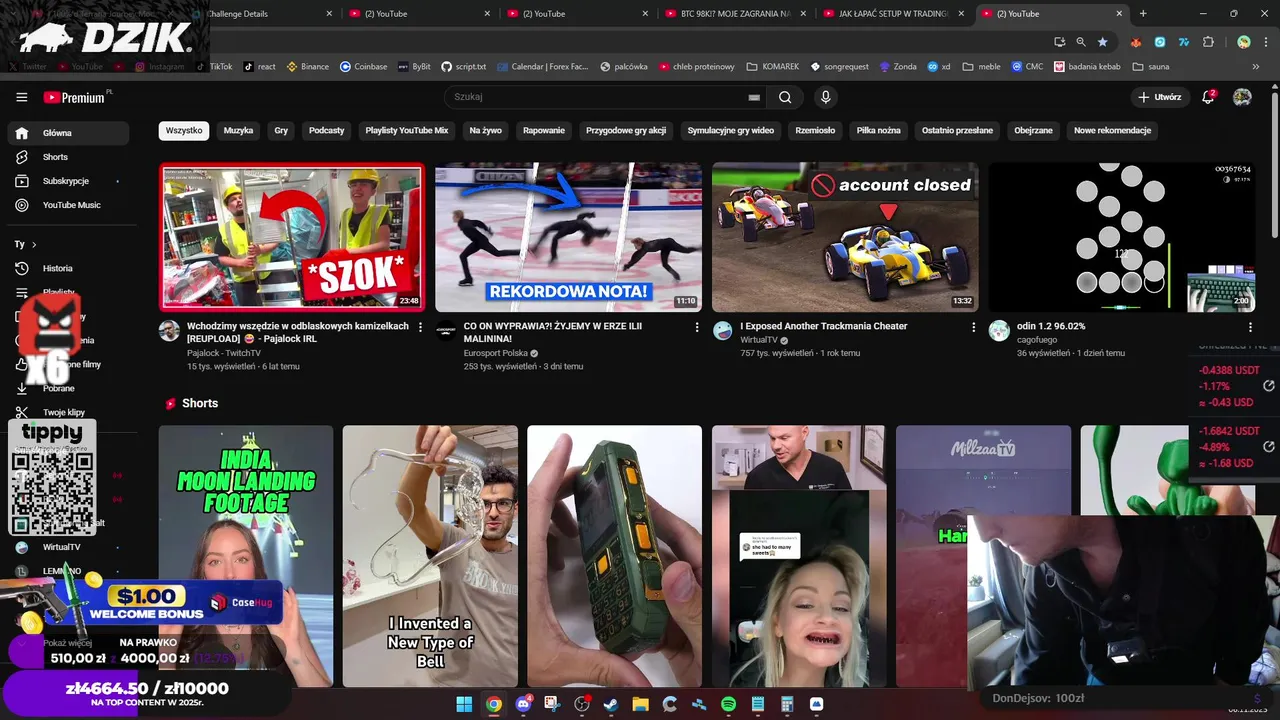Image resolution: width=1280 pixels, height=720 pixels.
Task: Expand the Ty section chevron
Action: [x=34, y=245]
